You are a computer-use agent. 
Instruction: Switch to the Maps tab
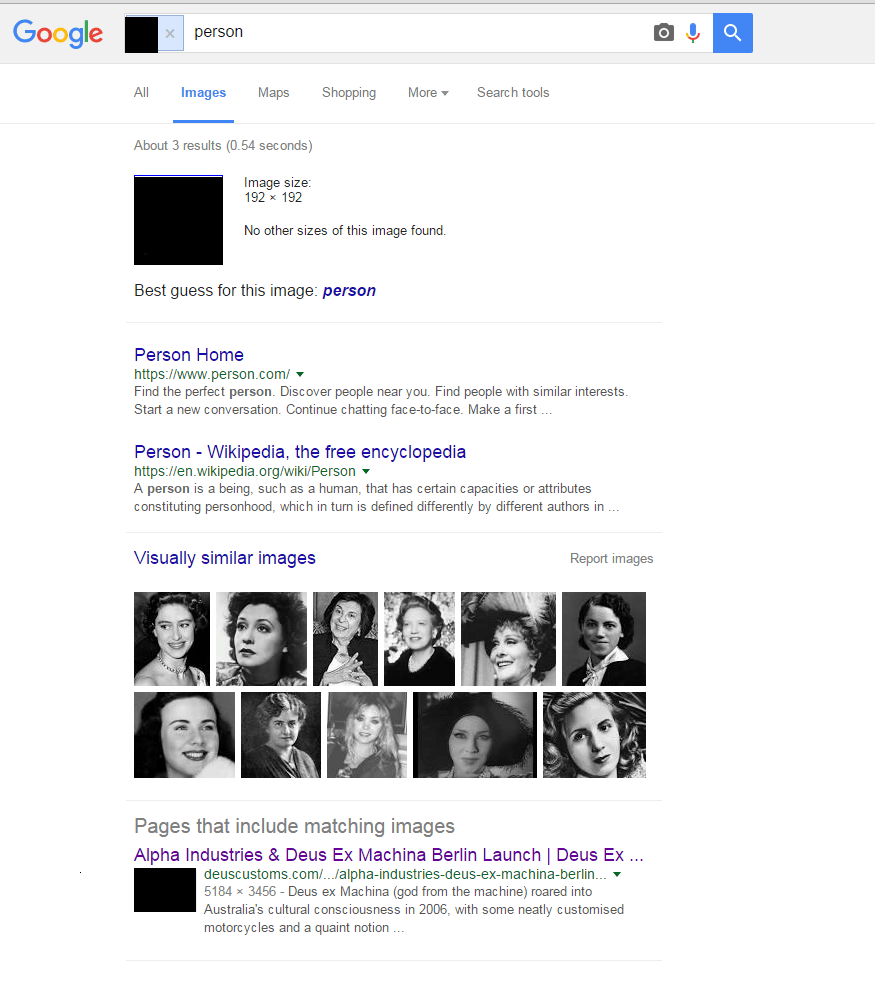[274, 93]
